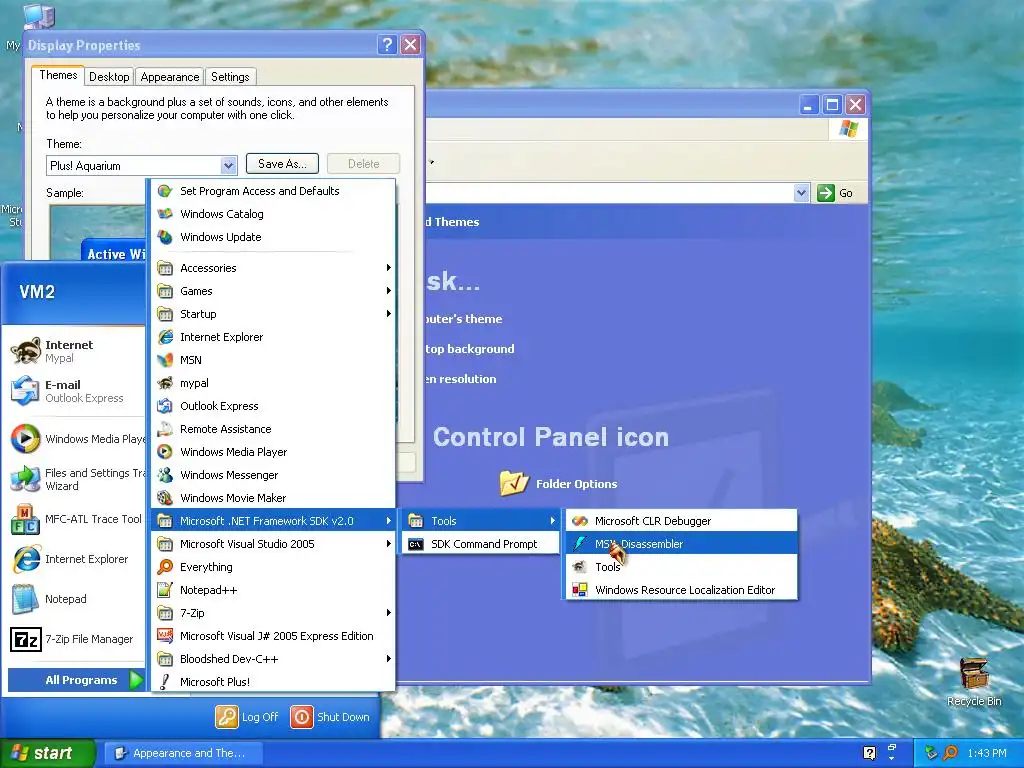Open Windows Messenger
The width and height of the screenshot is (1024, 768).
[273, 475]
